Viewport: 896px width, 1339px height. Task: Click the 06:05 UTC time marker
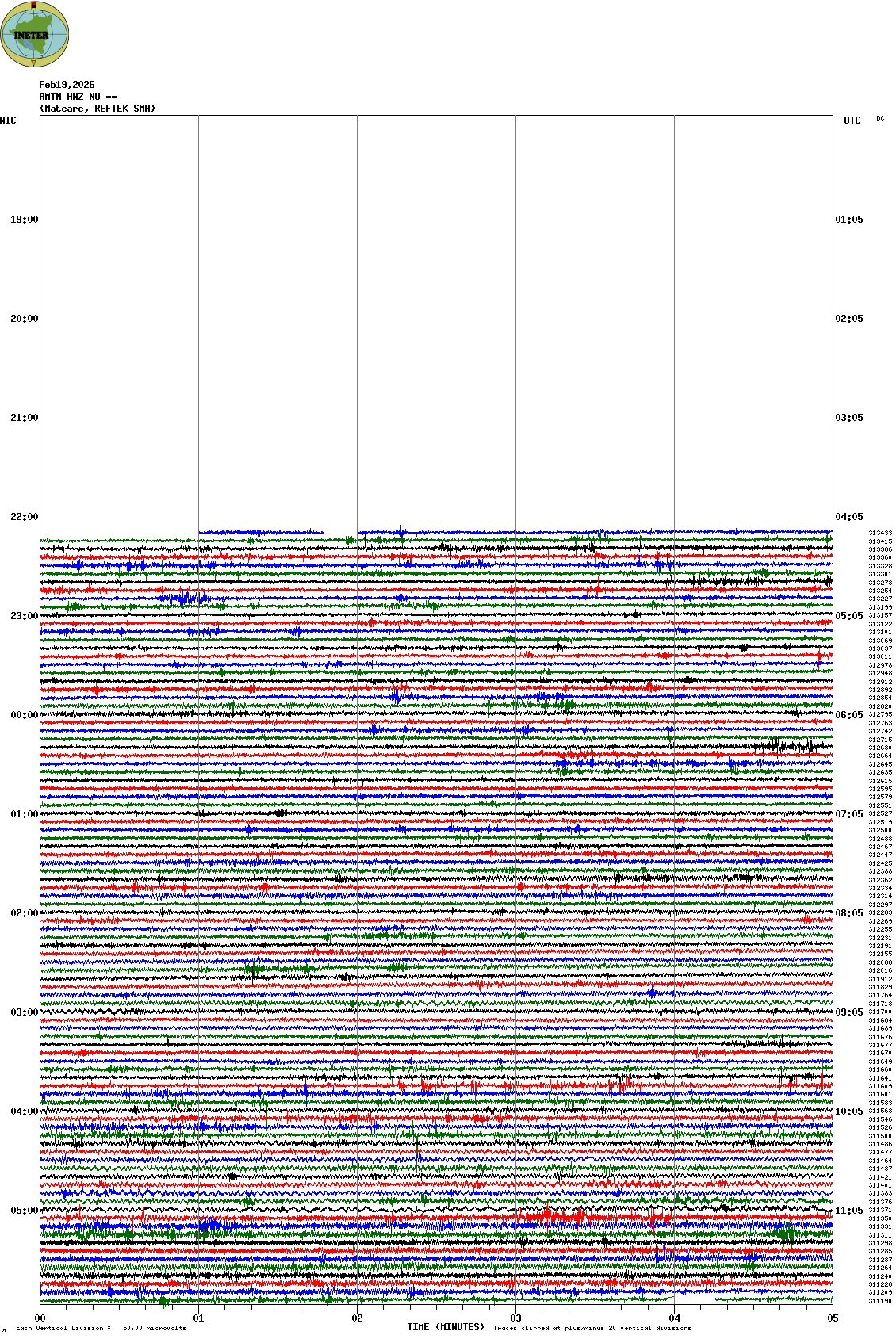(848, 715)
